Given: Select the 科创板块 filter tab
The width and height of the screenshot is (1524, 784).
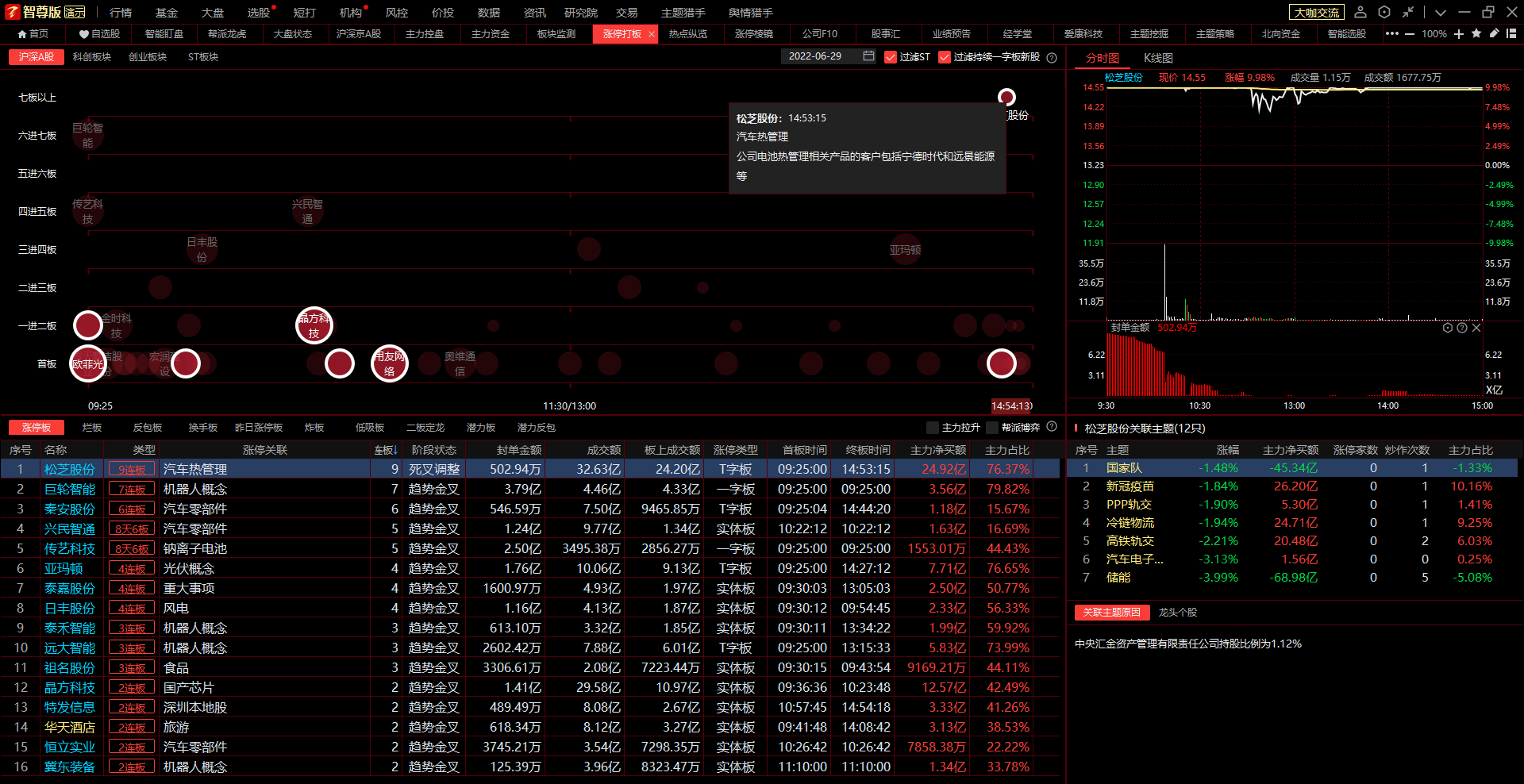Looking at the screenshot, I should coord(92,57).
